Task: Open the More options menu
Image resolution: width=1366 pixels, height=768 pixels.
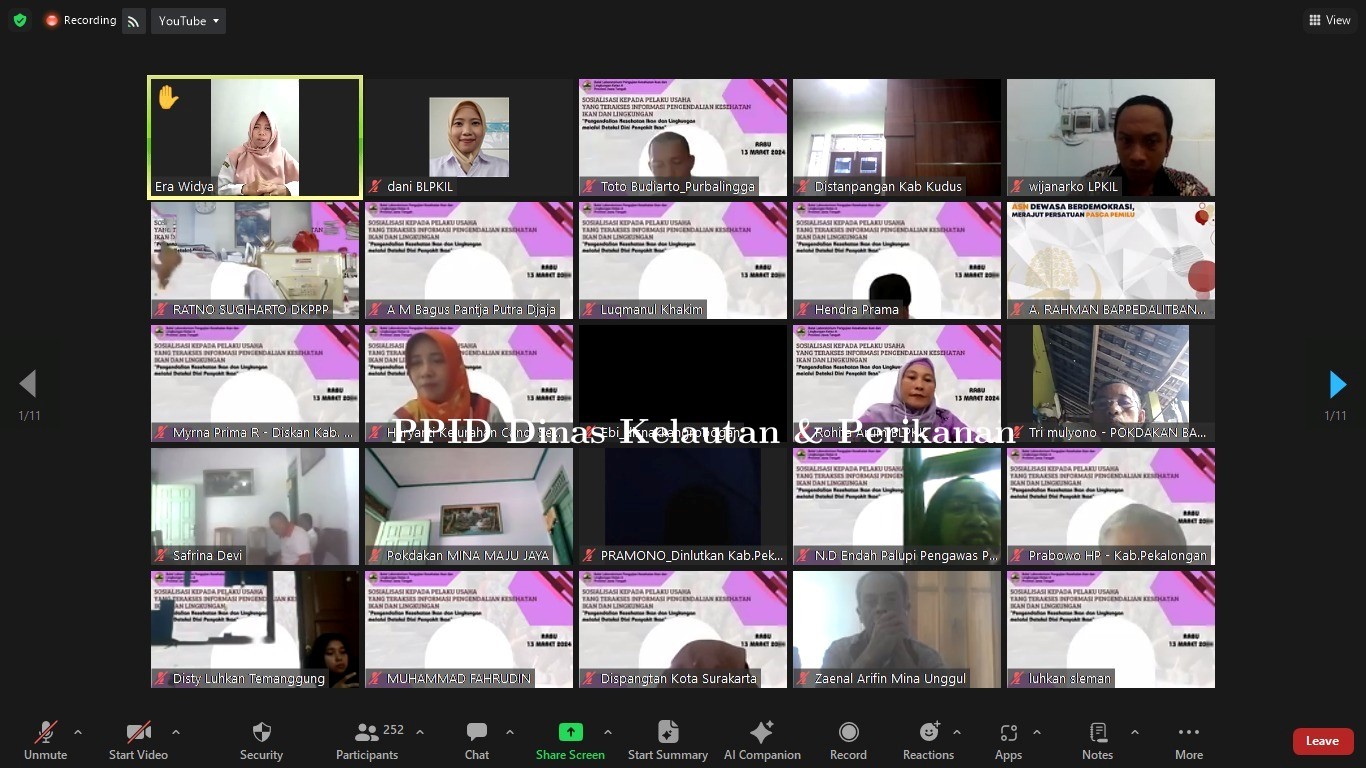Action: point(1188,740)
